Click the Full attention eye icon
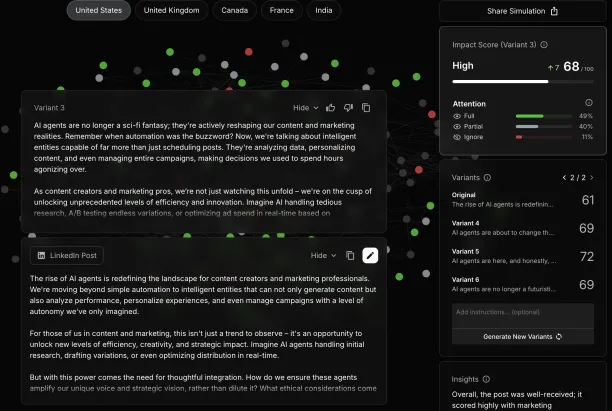612x411 pixels. tap(457, 116)
